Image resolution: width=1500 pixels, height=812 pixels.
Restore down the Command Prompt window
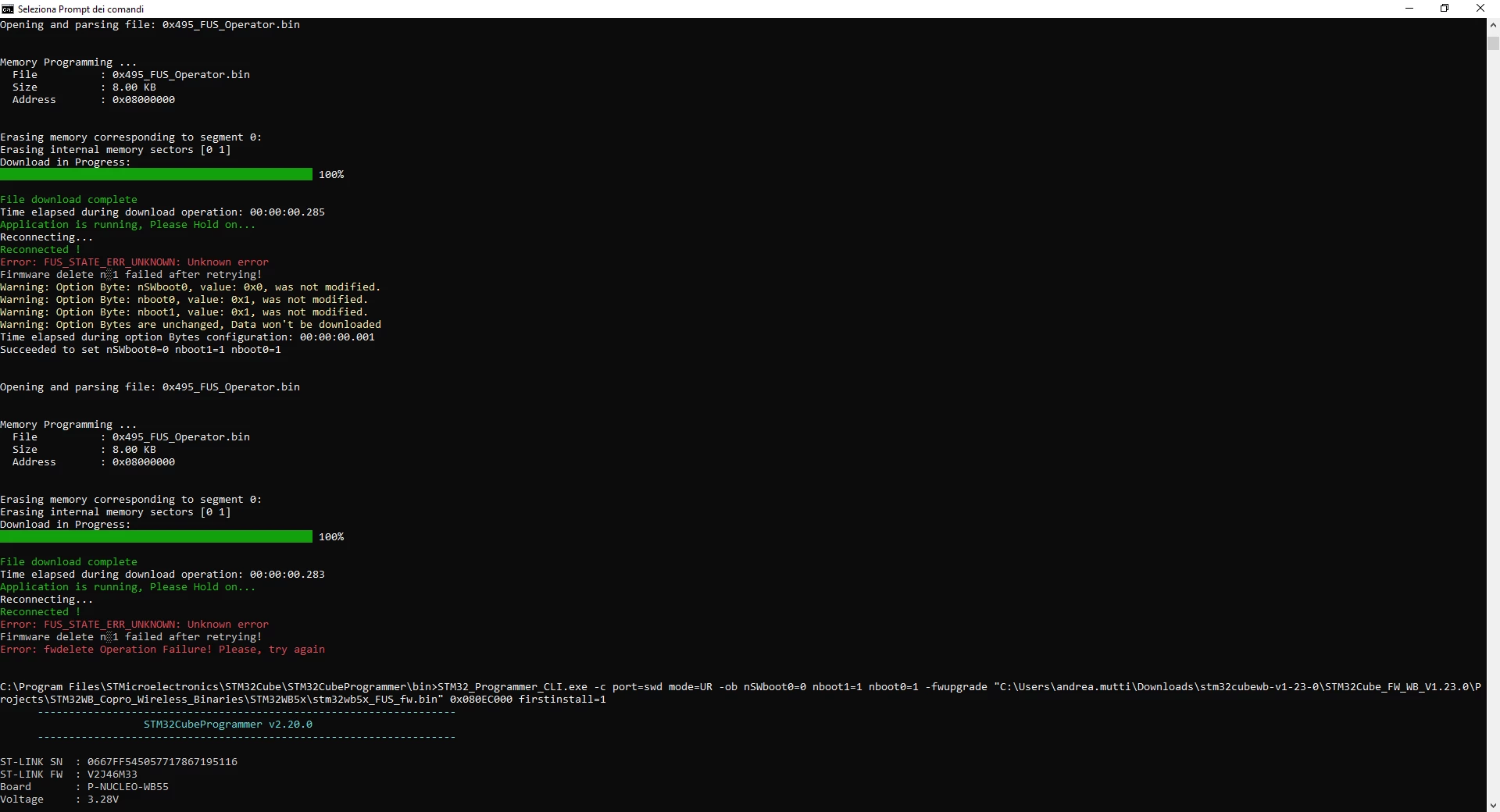(x=1445, y=9)
